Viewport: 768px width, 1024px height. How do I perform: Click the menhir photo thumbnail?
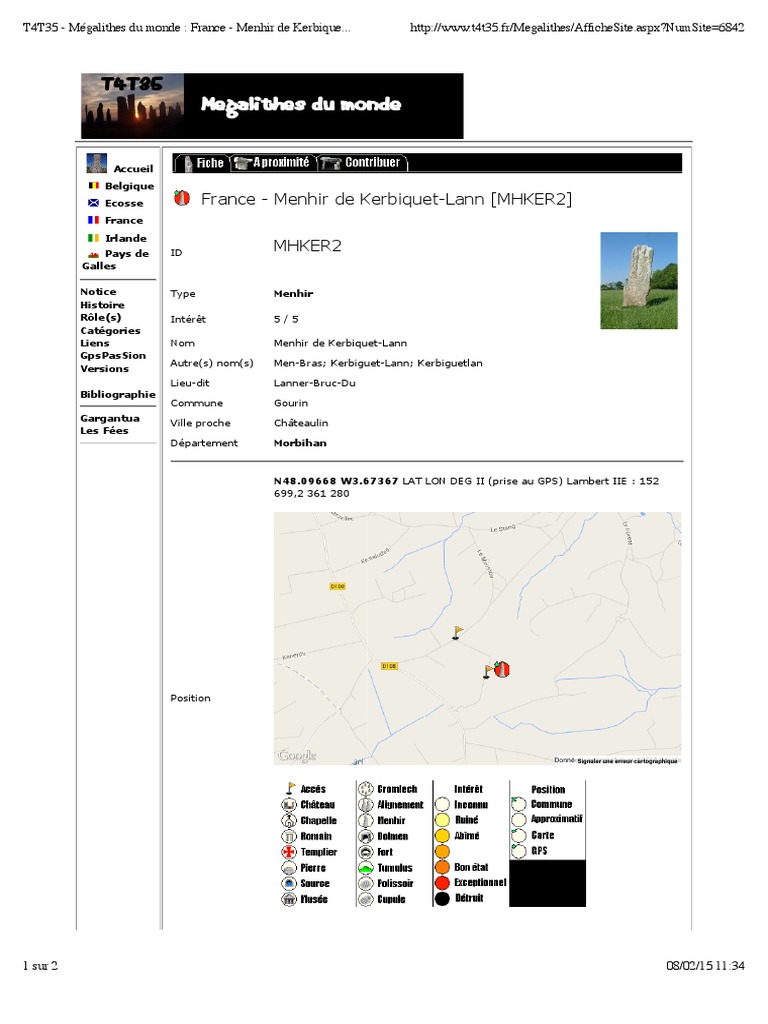(639, 280)
